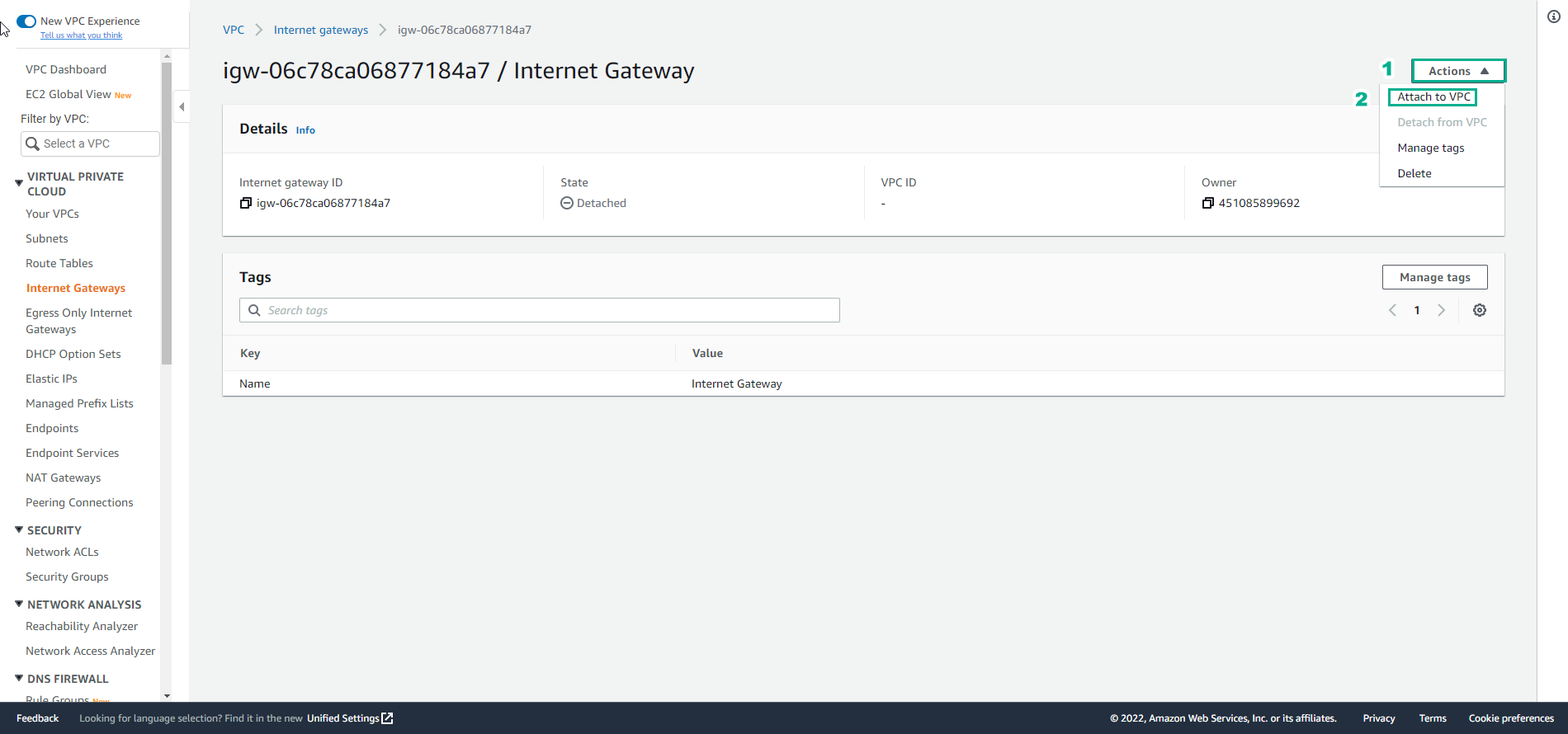
Task: Collapse the Network Analysis section
Action: click(19, 604)
